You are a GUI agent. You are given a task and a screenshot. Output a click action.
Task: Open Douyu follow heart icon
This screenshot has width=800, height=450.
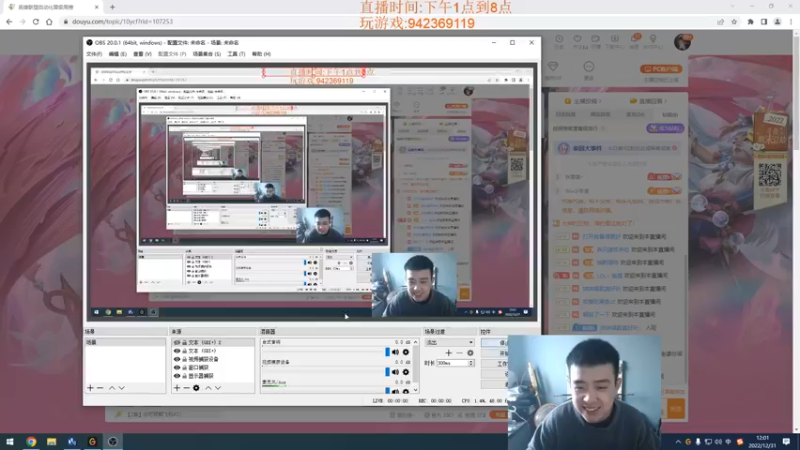(x=578, y=41)
